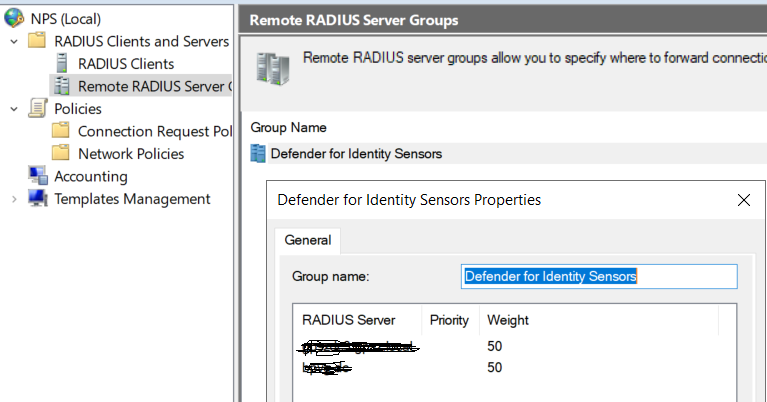Click the Policies scroll icon

37,108
